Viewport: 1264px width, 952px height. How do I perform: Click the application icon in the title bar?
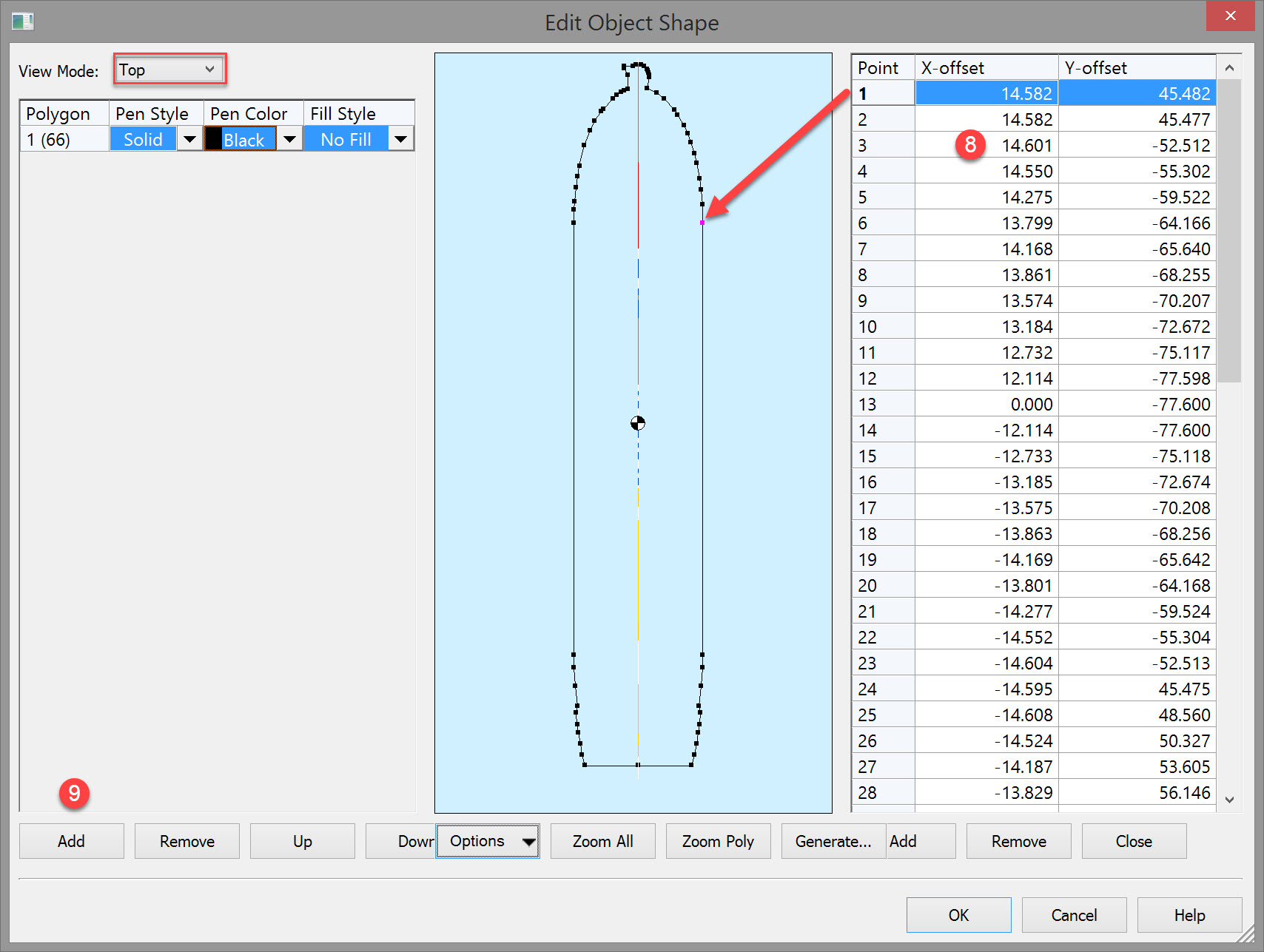pos(23,21)
